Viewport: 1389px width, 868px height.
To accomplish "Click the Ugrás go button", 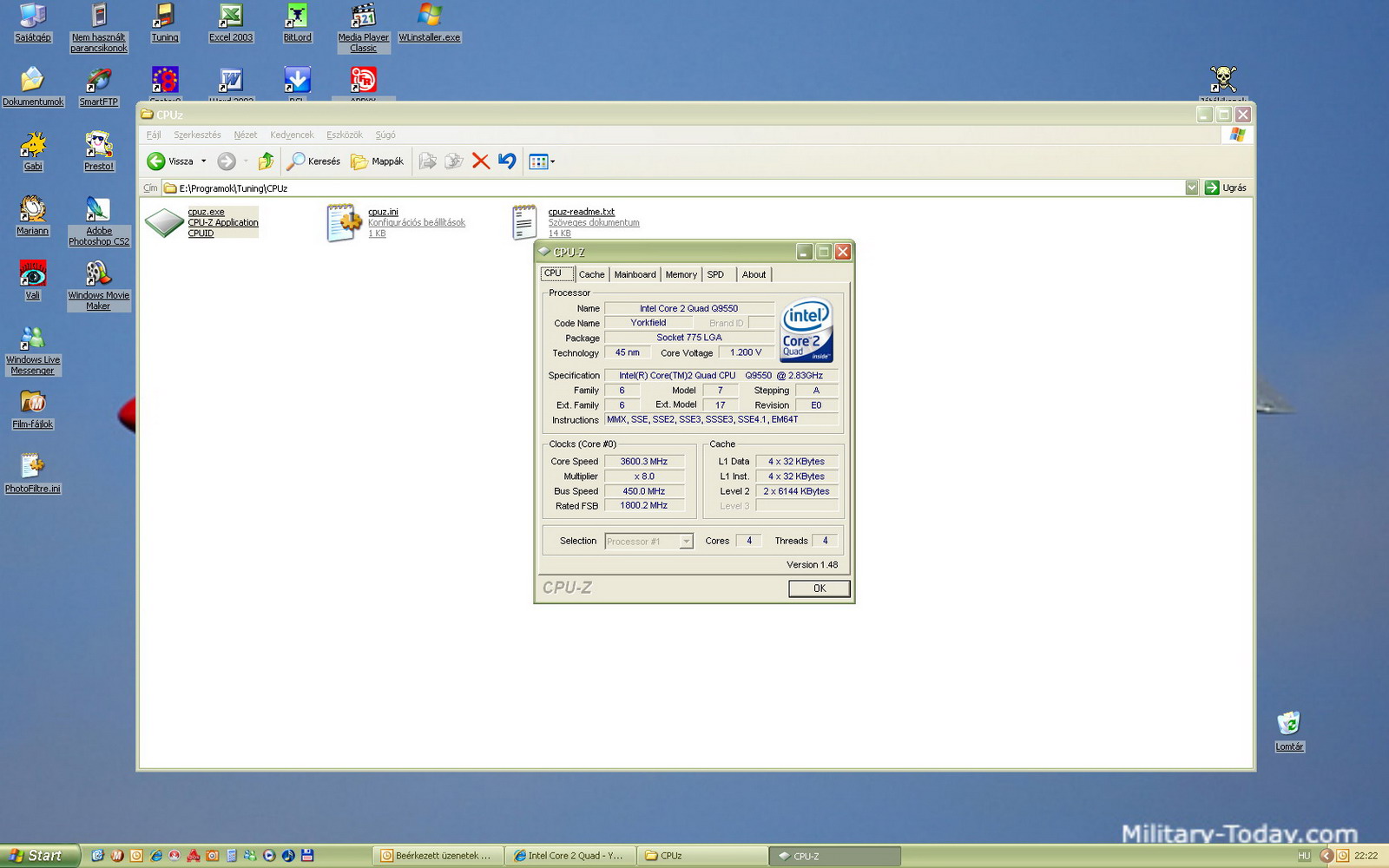I will pyautogui.click(x=1225, y=188).
